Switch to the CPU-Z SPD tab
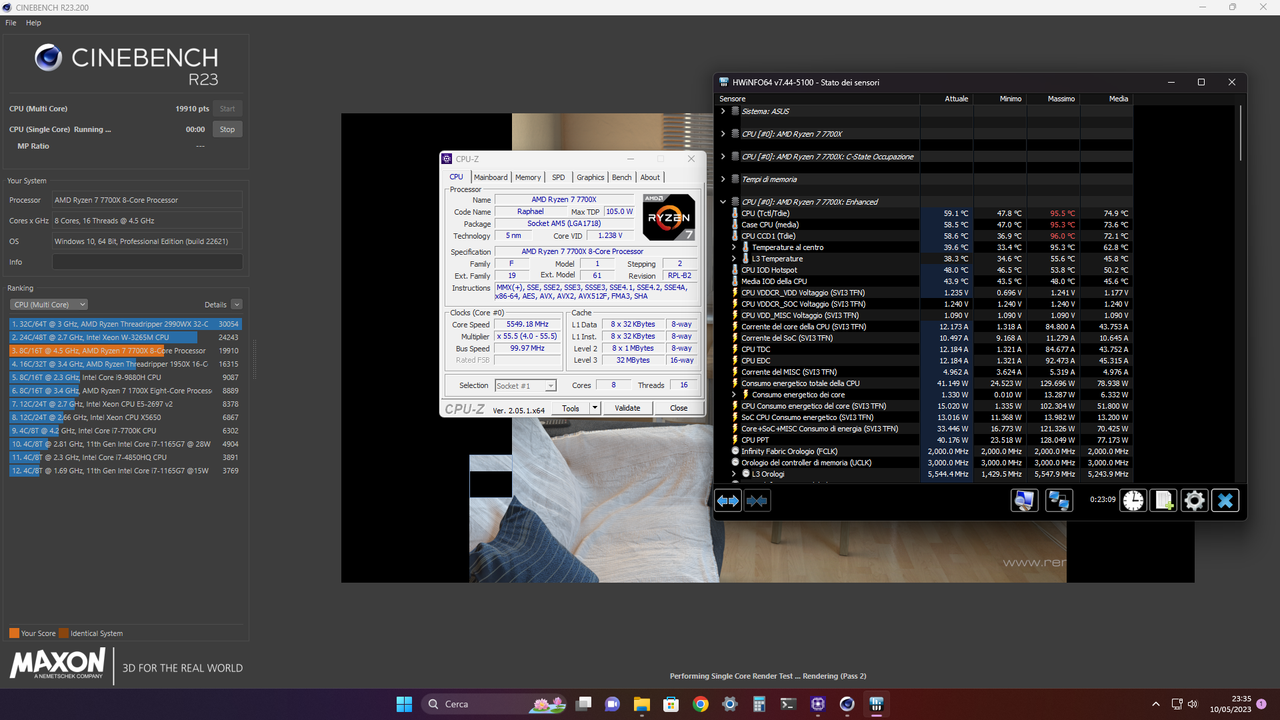Image resolution: width=1280 pixels, height=720 pixels. click(558, 177)
